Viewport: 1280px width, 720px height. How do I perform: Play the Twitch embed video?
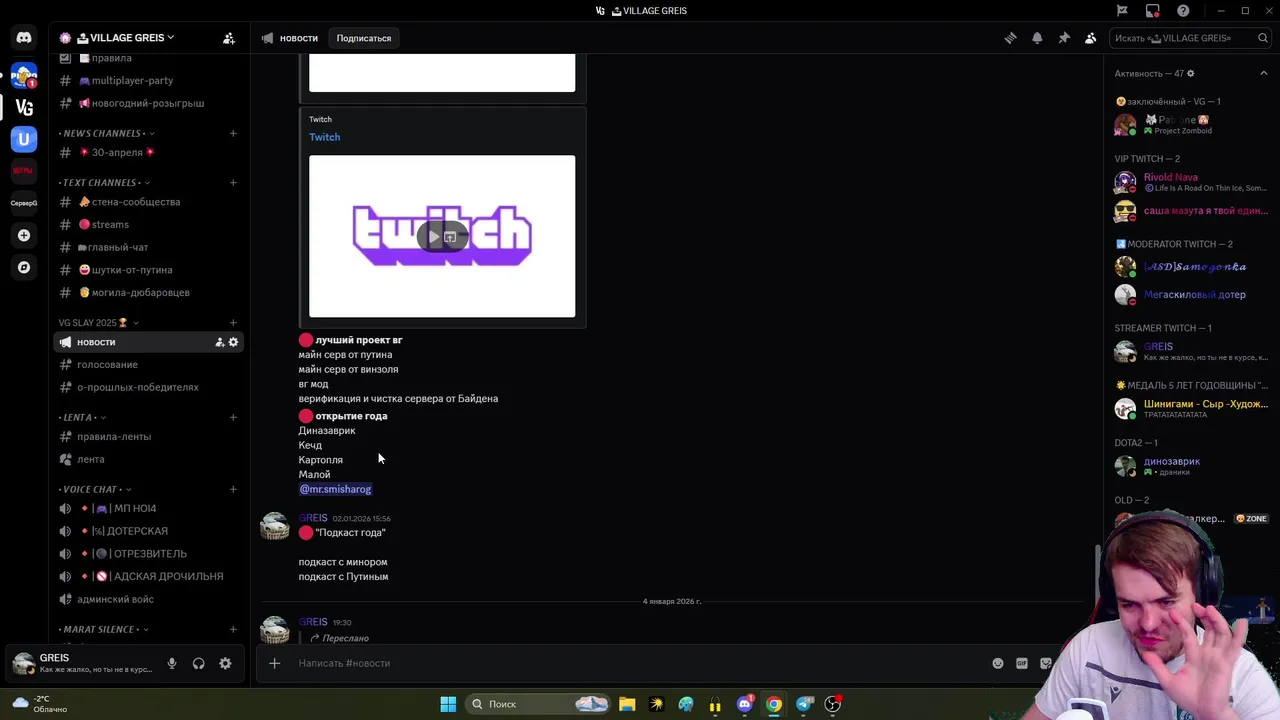coord(433,237)
